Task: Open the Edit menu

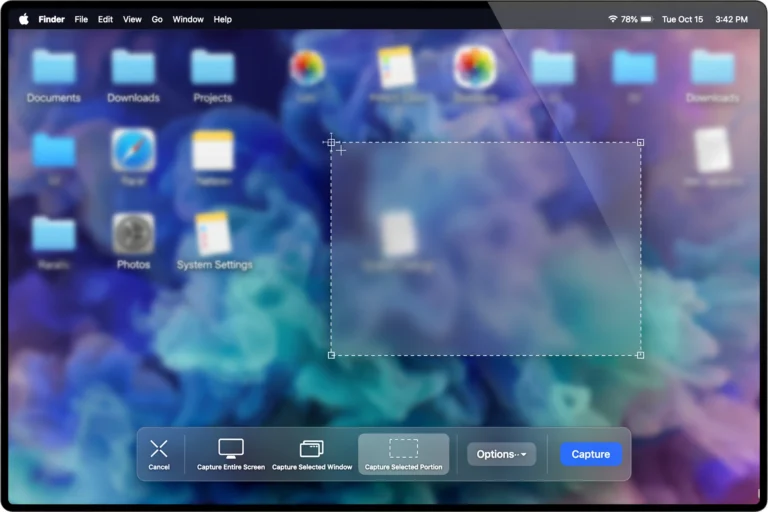Action: [105, 19]
